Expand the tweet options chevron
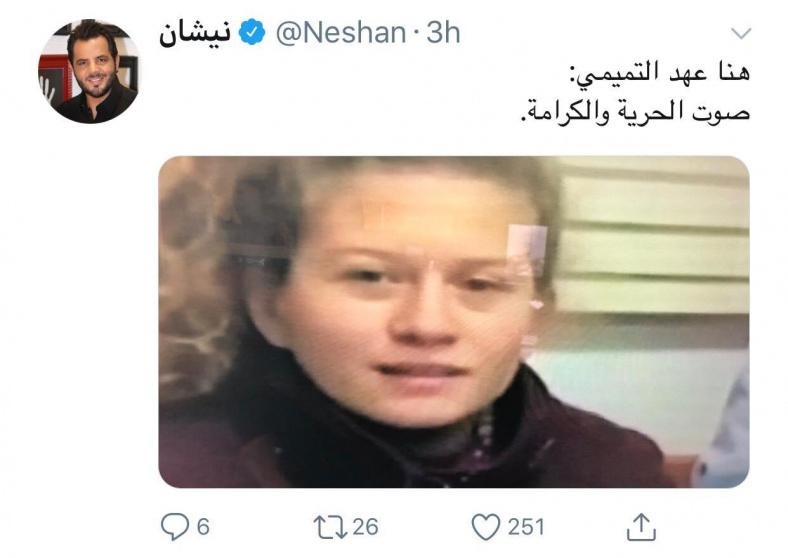This screenshot has height=558, width=788. pyautogui.click(x=741, y=34)
